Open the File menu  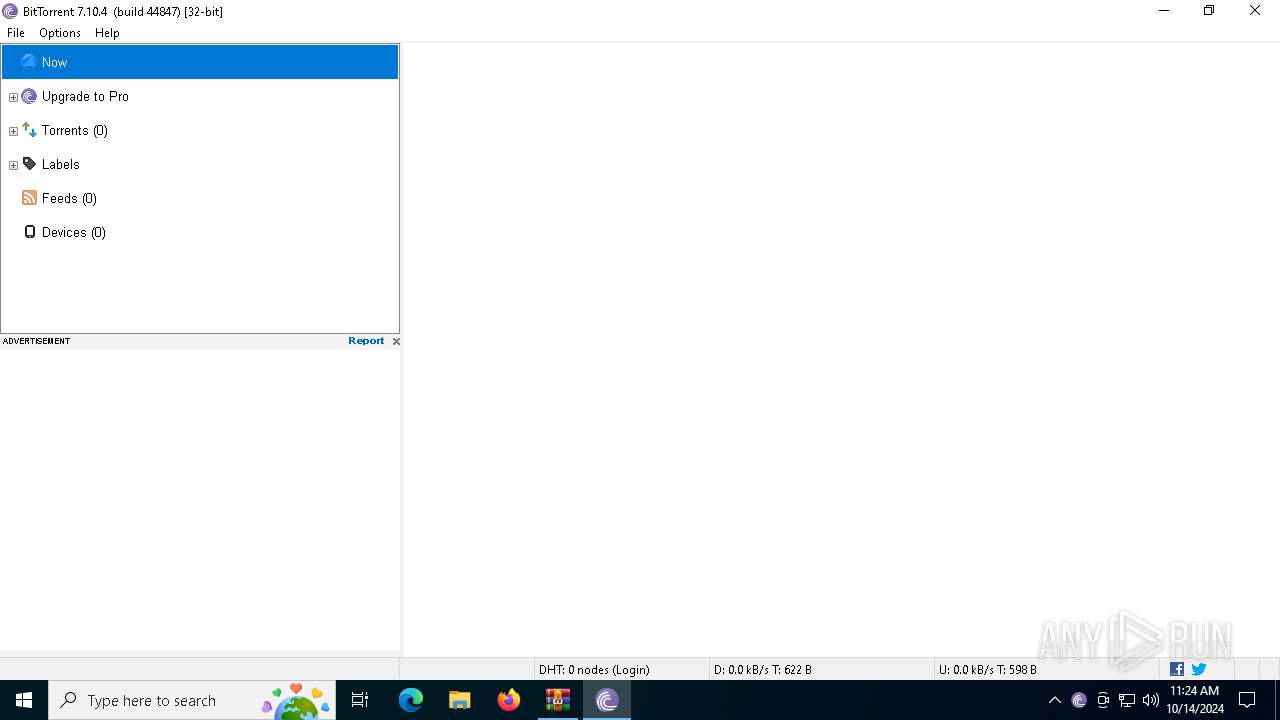[x=16, y=33]
